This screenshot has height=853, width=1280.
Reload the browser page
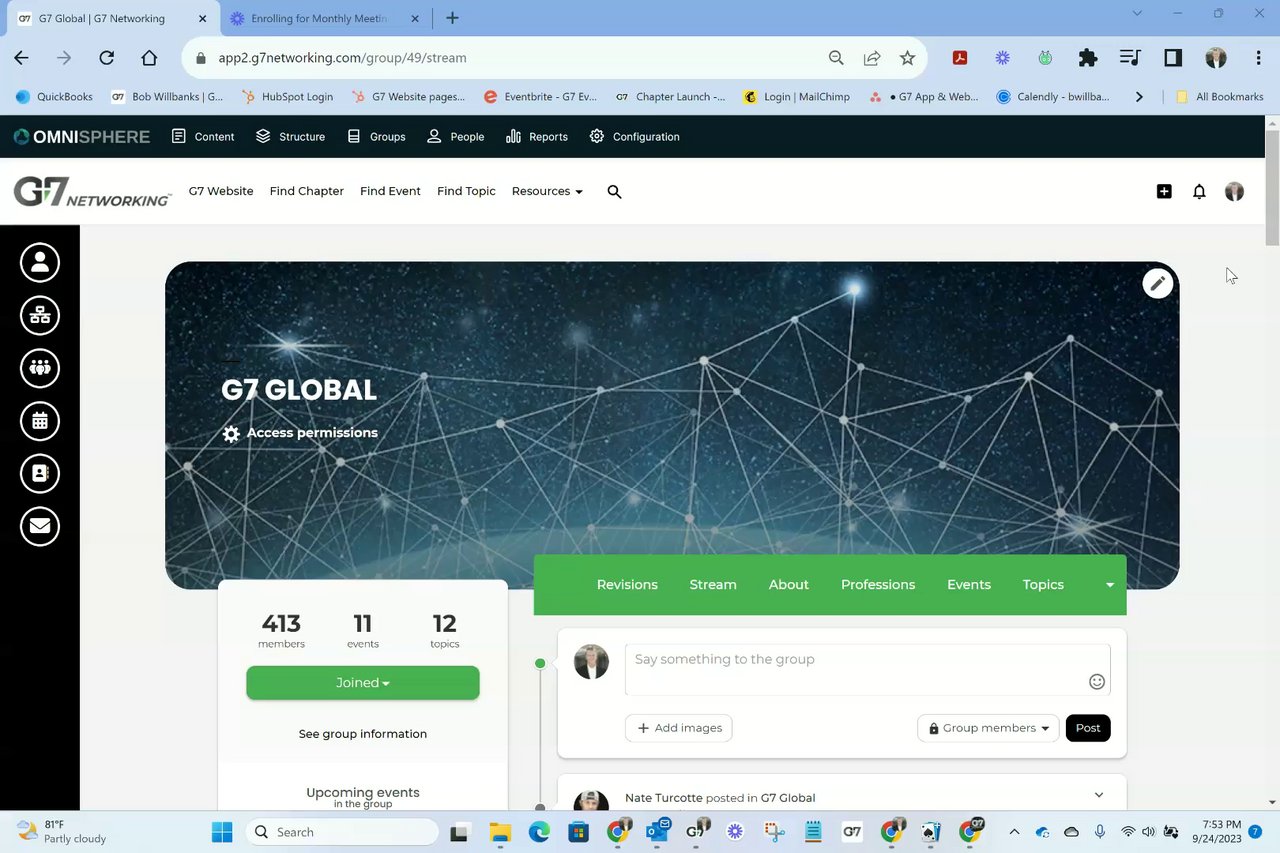click(x=106, y=58)
